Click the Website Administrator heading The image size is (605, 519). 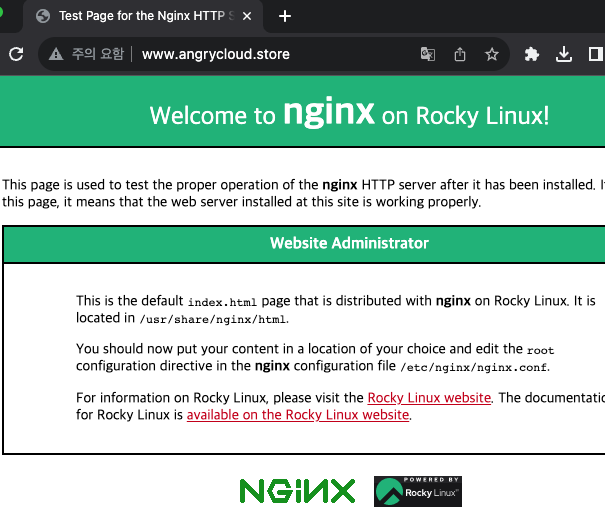[x=349, y=243]
